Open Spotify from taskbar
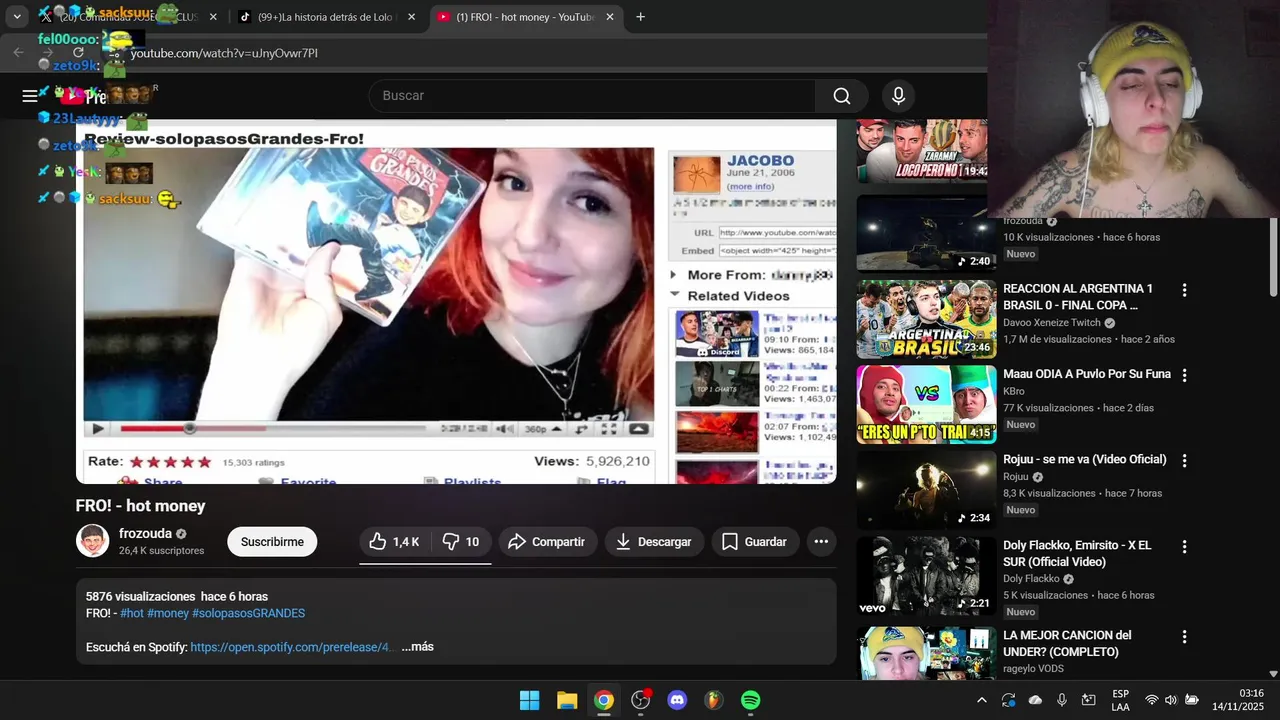Screen dimensions: 1280x720 (x=751, y=700)
